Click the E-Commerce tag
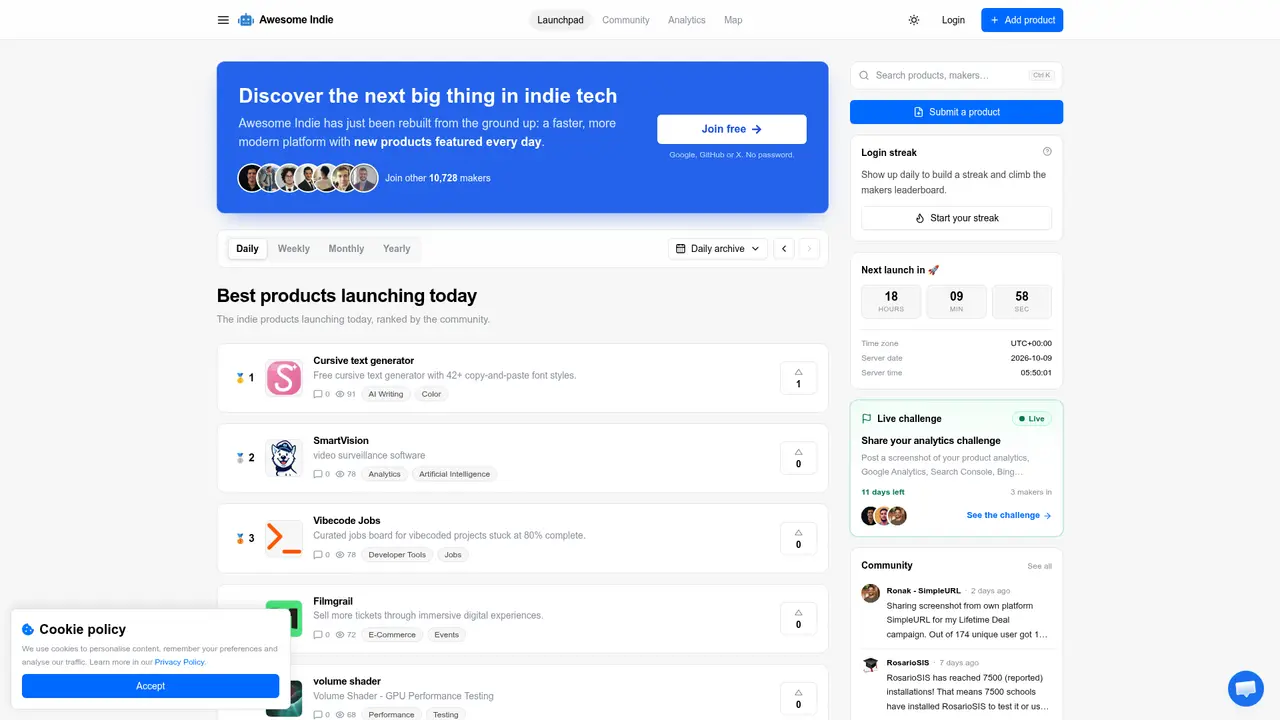 click(x=392, y=634)
